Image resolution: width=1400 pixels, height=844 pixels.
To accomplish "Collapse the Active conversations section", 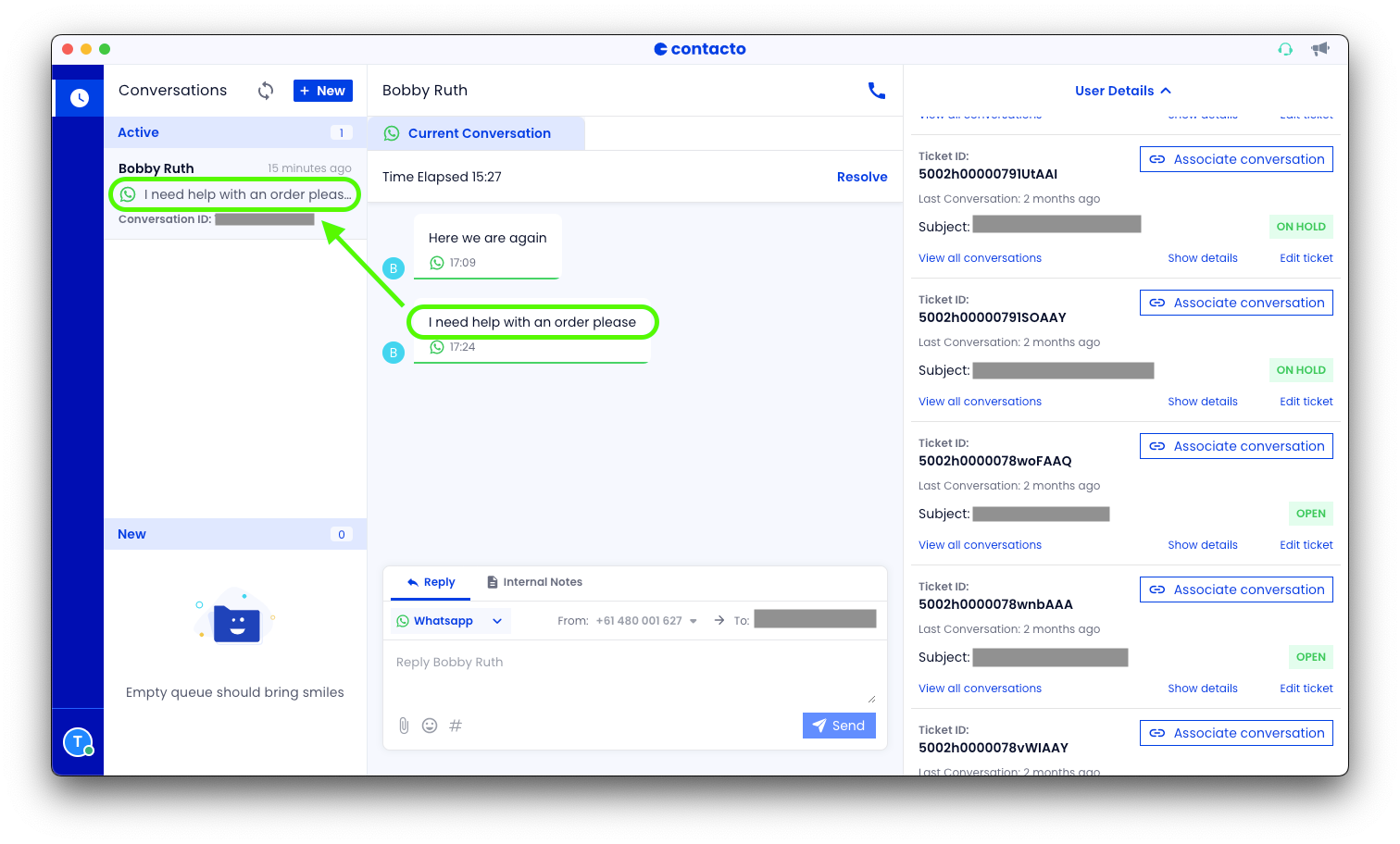I will 235,132.
